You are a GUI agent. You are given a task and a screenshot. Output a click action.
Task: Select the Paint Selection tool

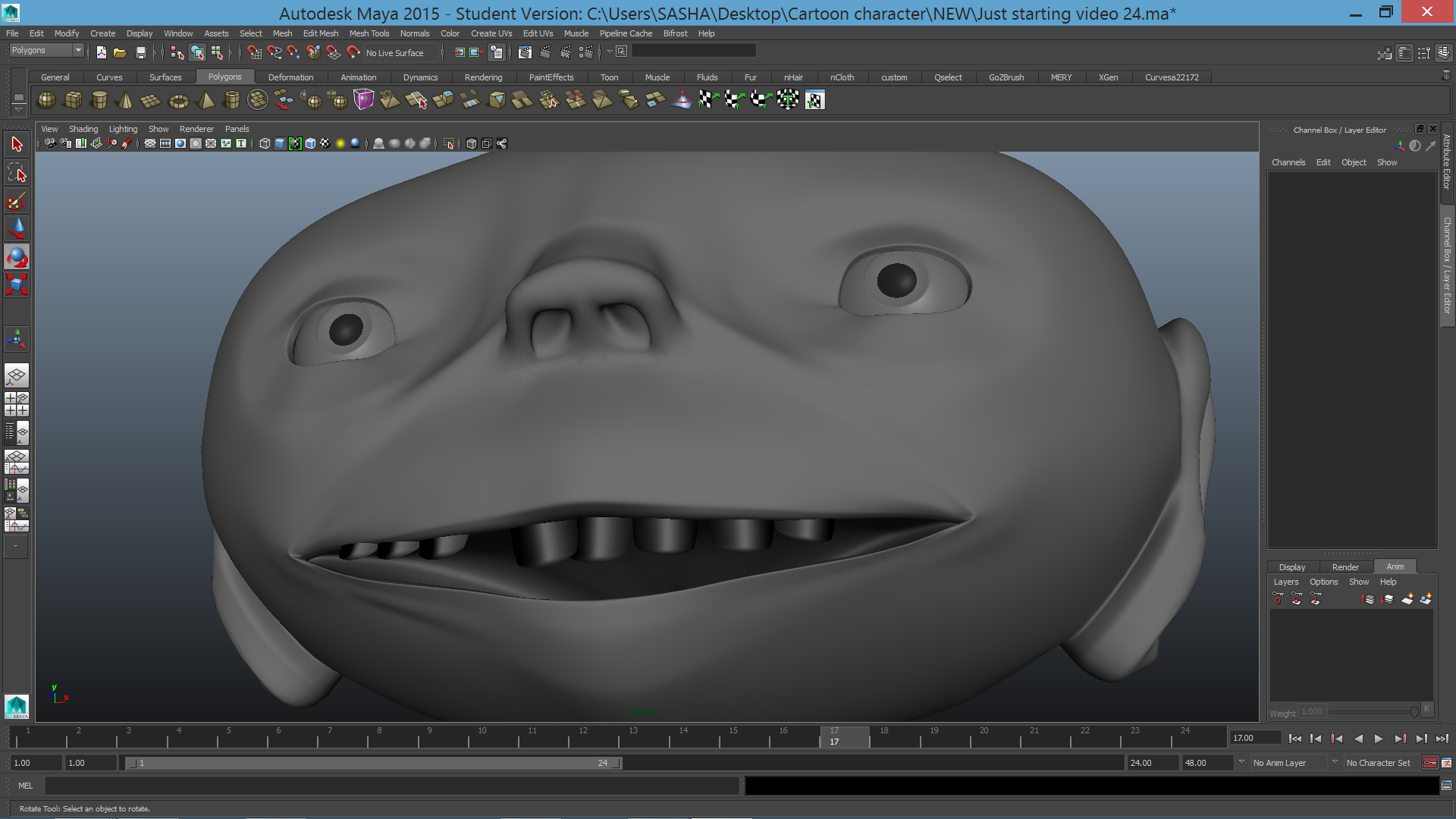click(17, 201)
